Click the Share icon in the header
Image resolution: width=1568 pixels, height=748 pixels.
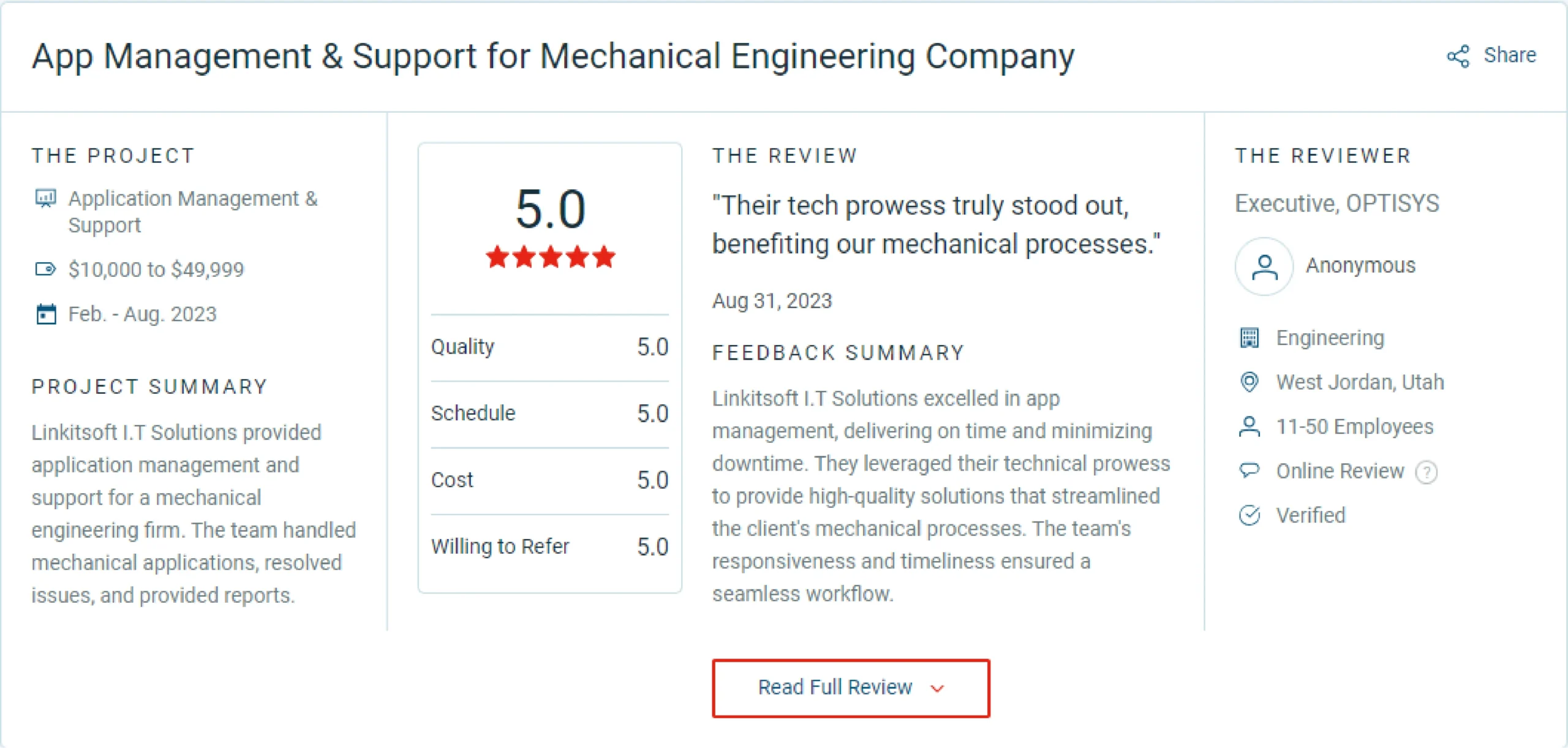click(x=1461, y=55)
